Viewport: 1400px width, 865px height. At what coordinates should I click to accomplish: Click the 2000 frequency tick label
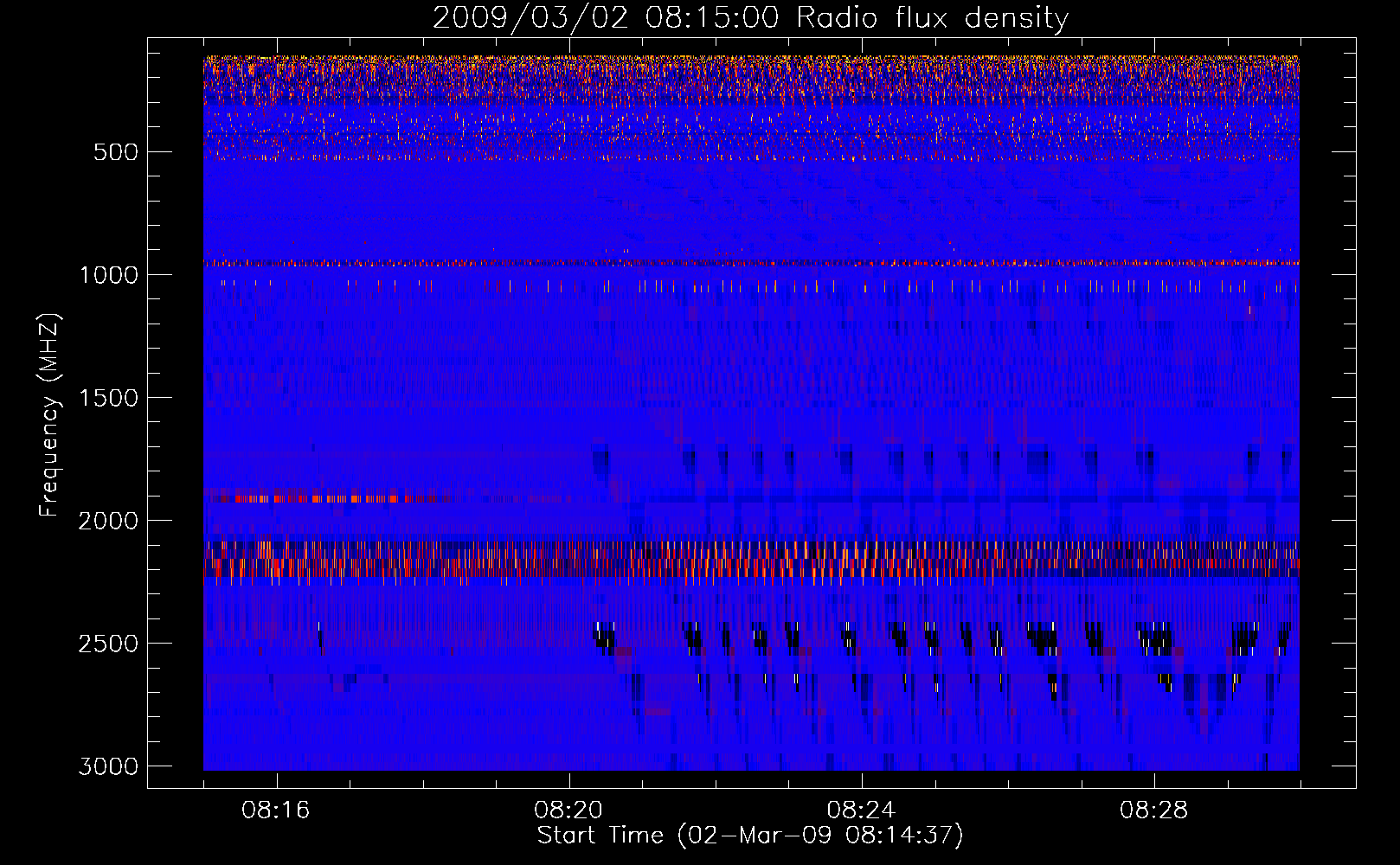tap(108, 521)
